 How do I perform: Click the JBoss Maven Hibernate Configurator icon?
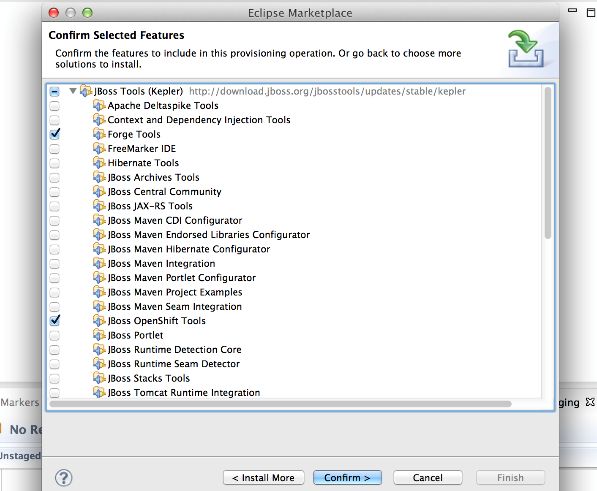pyautogui.click(x=99, y=249)
